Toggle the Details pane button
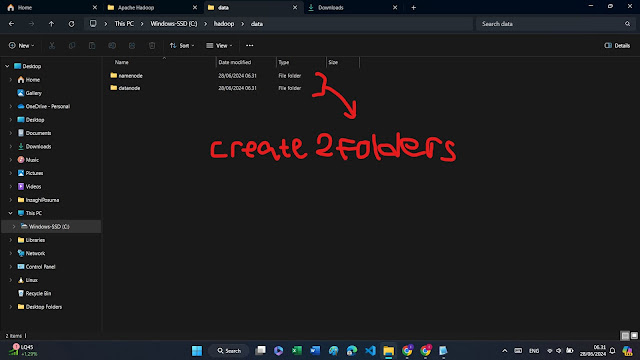The width and height of the screenshot is (640, 360). point(617,45)
